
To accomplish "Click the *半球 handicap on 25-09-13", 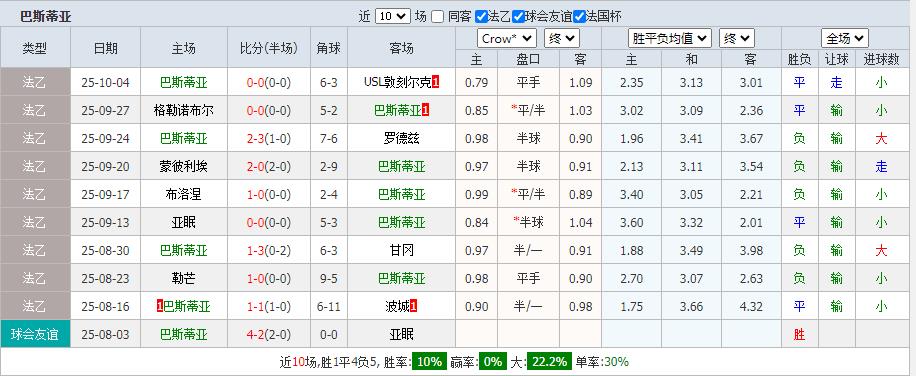I will 528,222.
